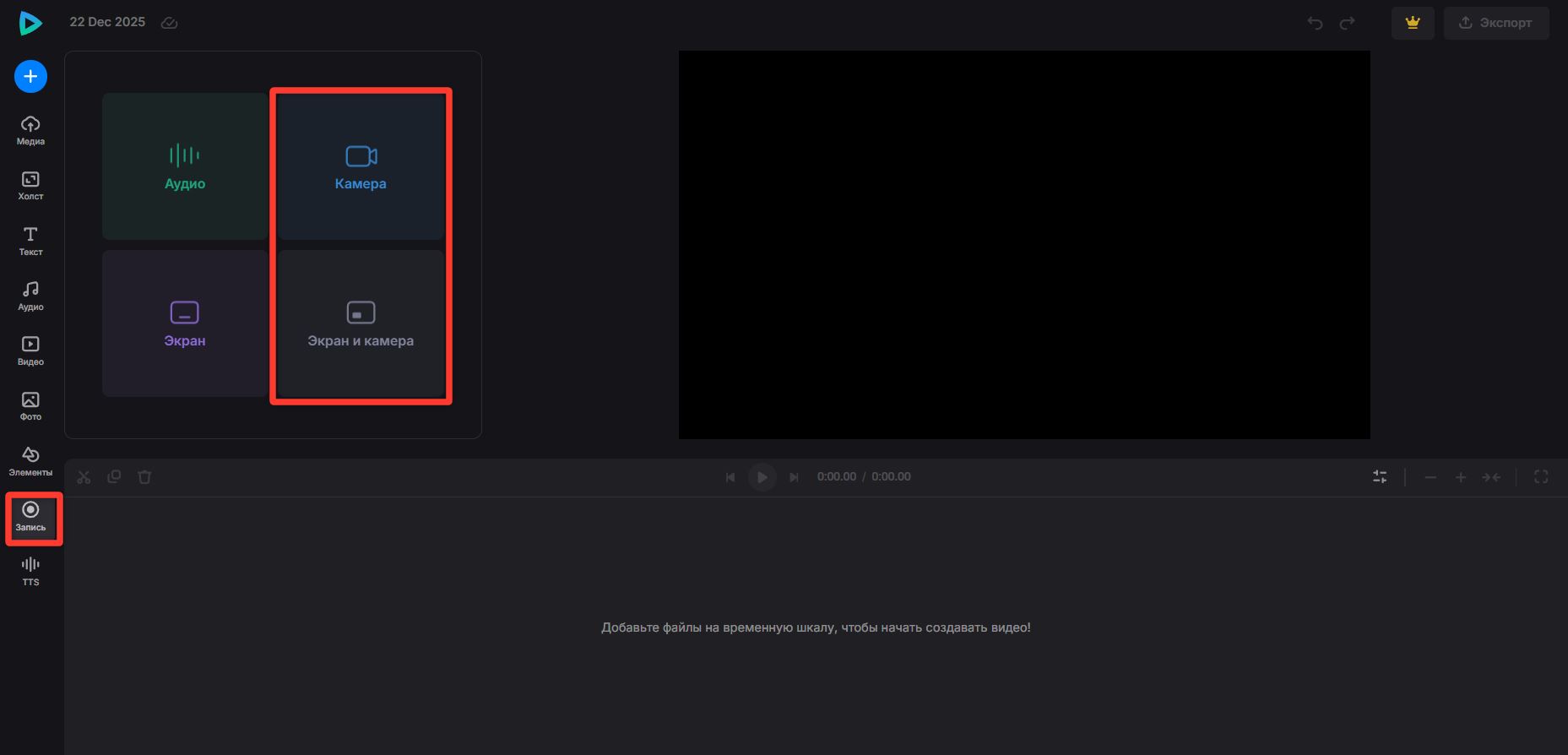
Task: Select Экран и камера recording option
Action: [361, 323]
